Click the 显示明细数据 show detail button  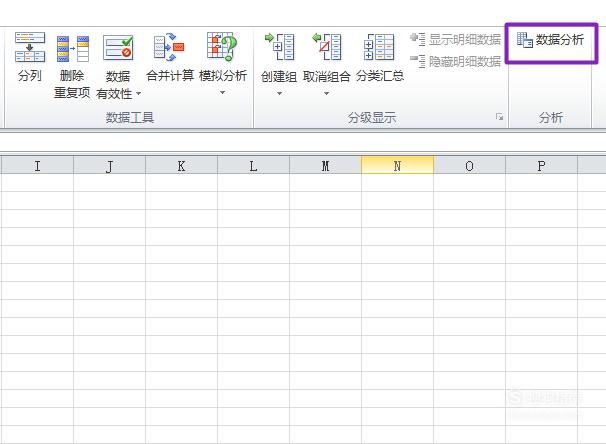point(455,39)
